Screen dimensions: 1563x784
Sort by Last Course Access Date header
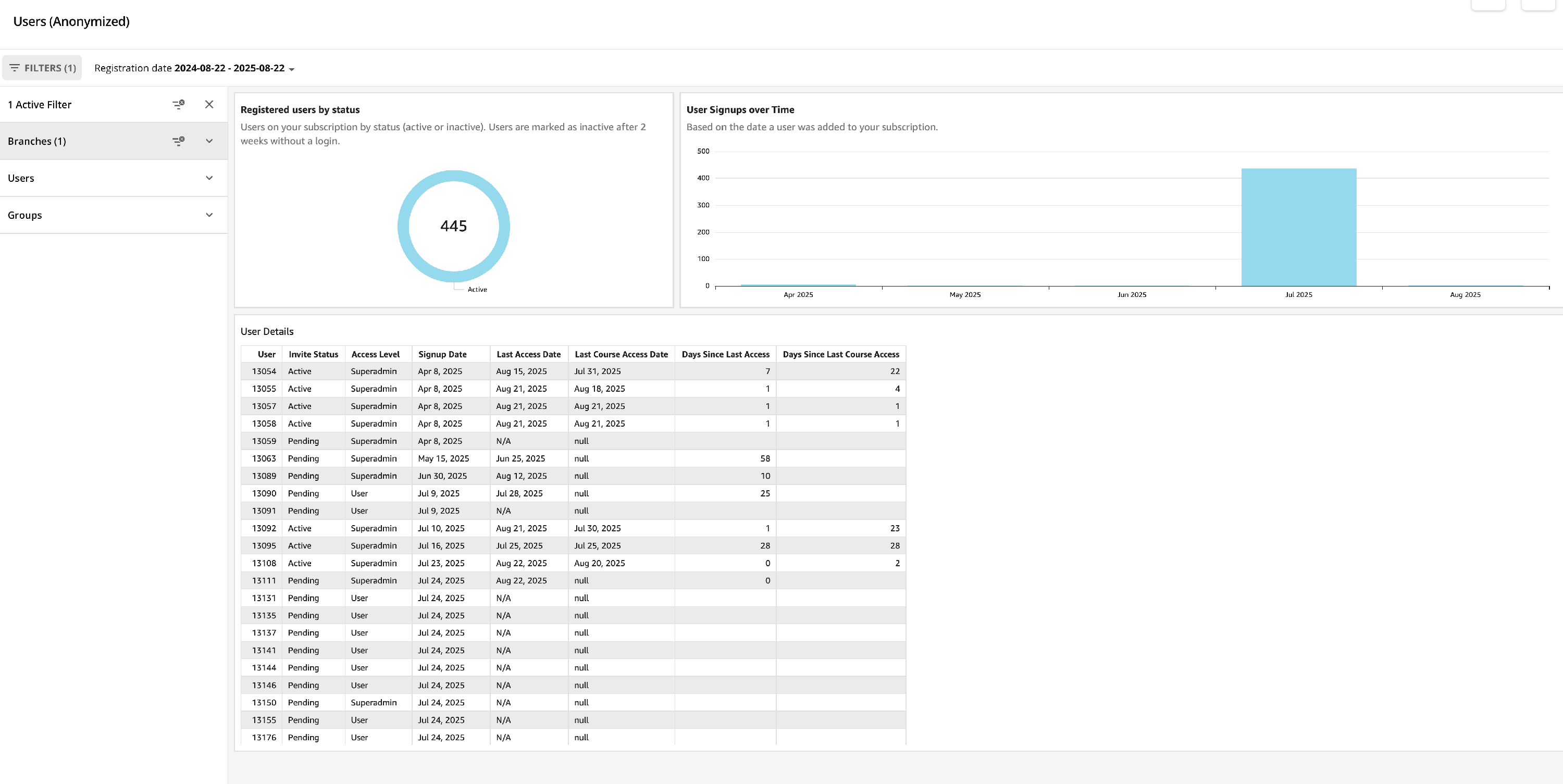coord(621,354)
